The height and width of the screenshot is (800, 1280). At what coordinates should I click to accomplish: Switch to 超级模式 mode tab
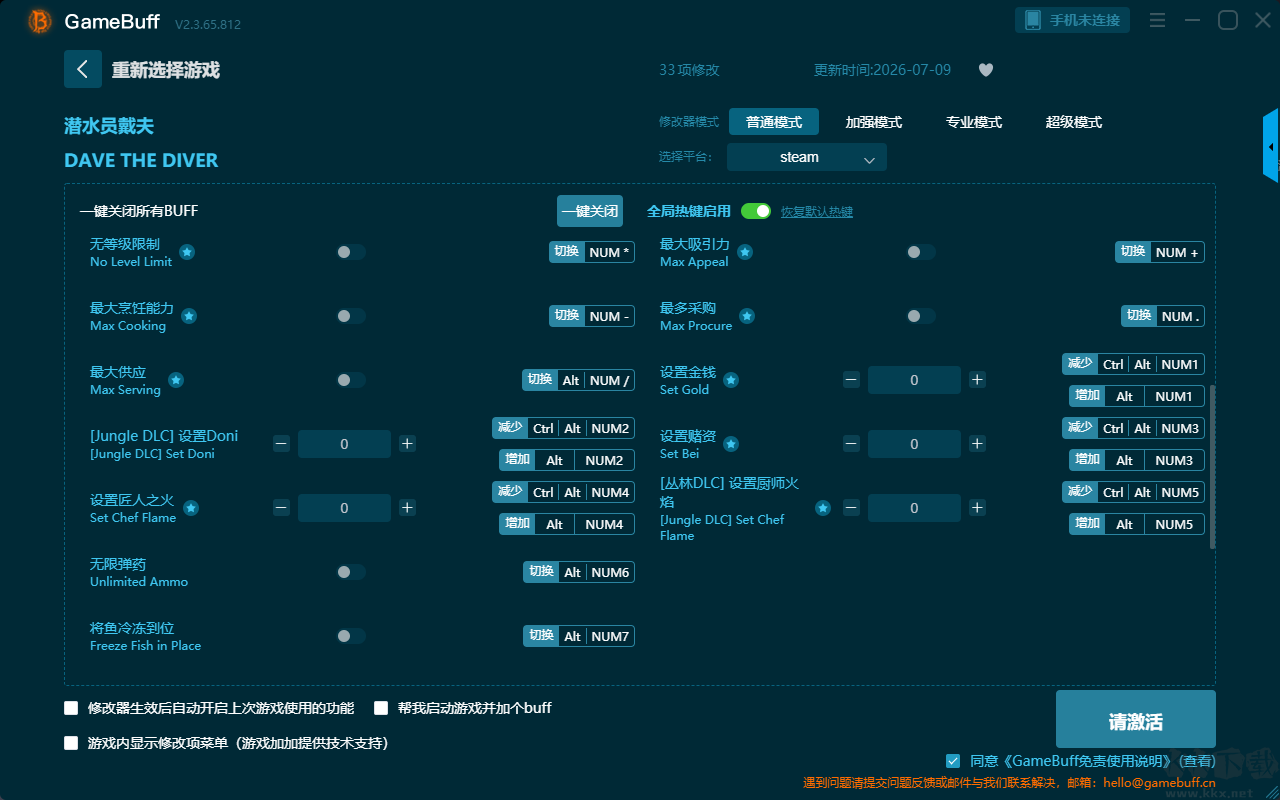click(1074, 122)
